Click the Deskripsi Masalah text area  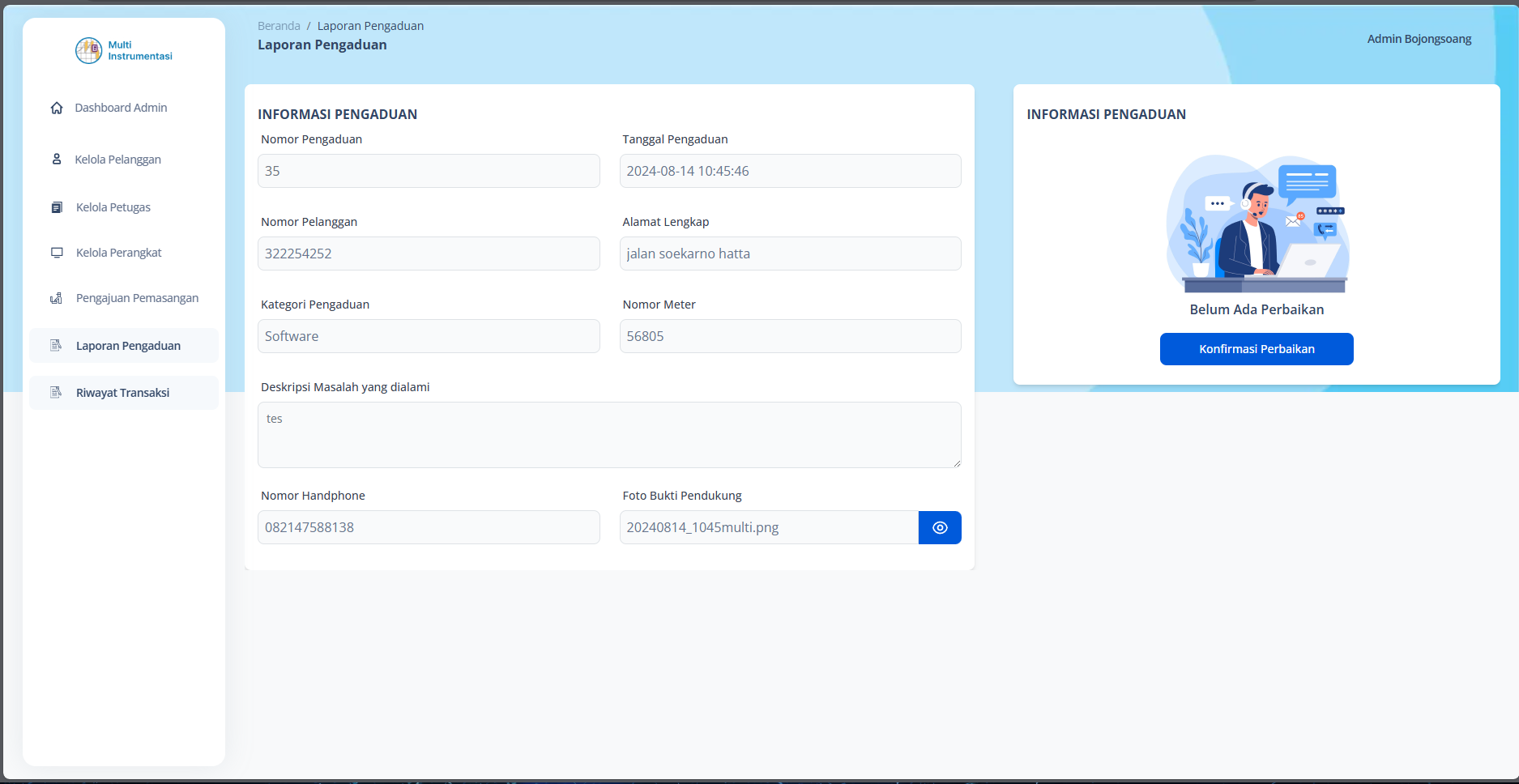click(609, 435)
